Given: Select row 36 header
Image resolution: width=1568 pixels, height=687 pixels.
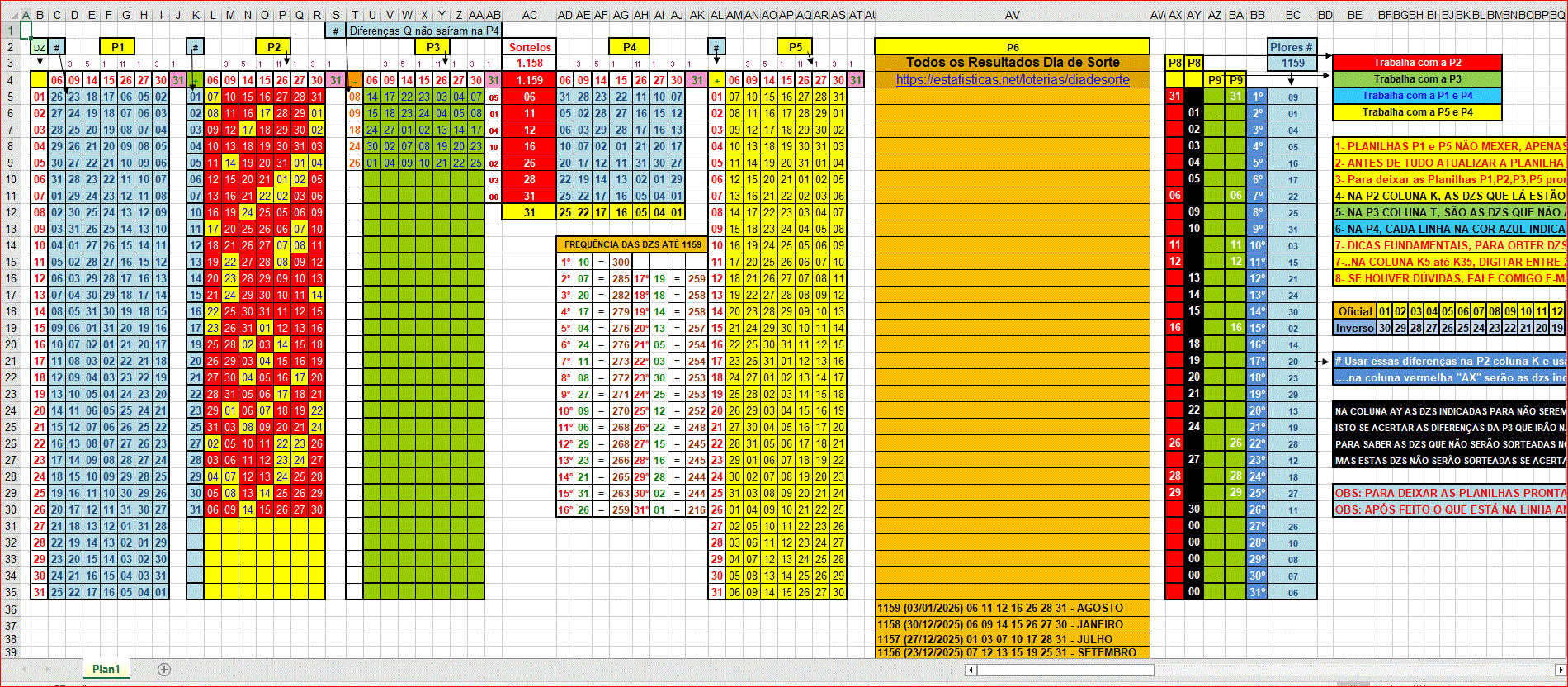Looking at the screenshot, I should [11, 609].
